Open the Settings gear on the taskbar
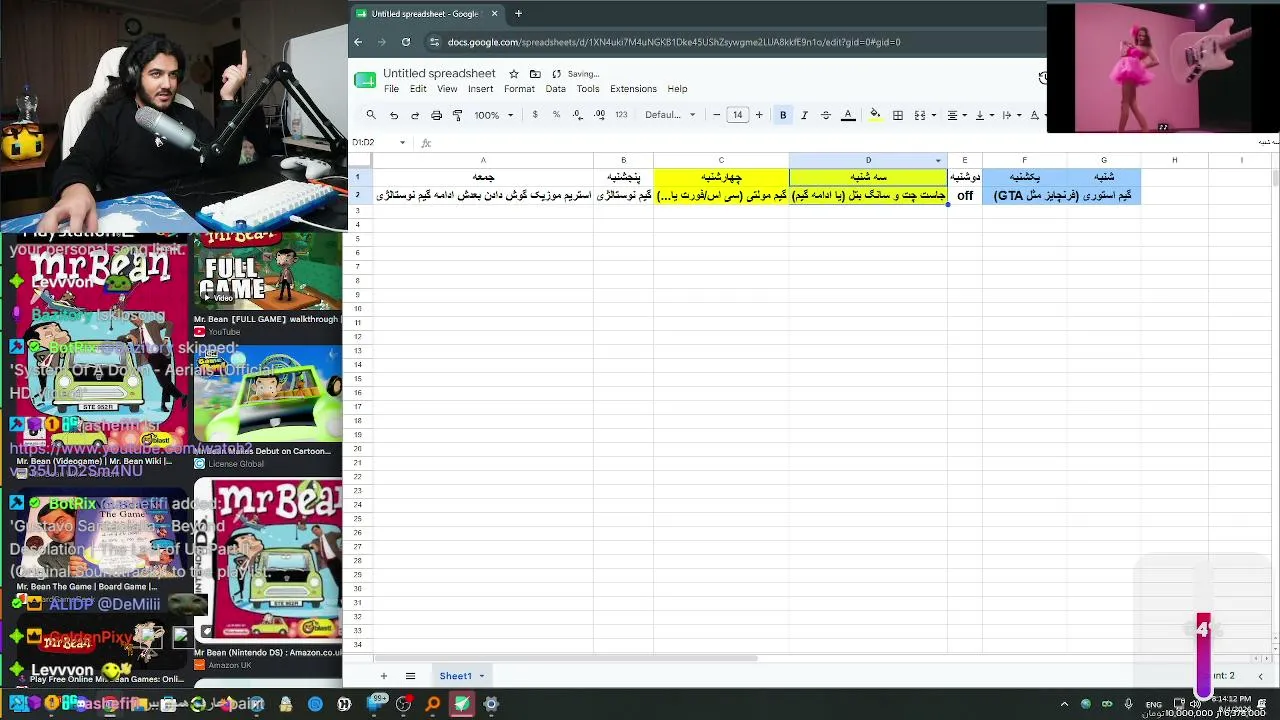The height and width of the screenshot is (720, 1280). (491, 704)
